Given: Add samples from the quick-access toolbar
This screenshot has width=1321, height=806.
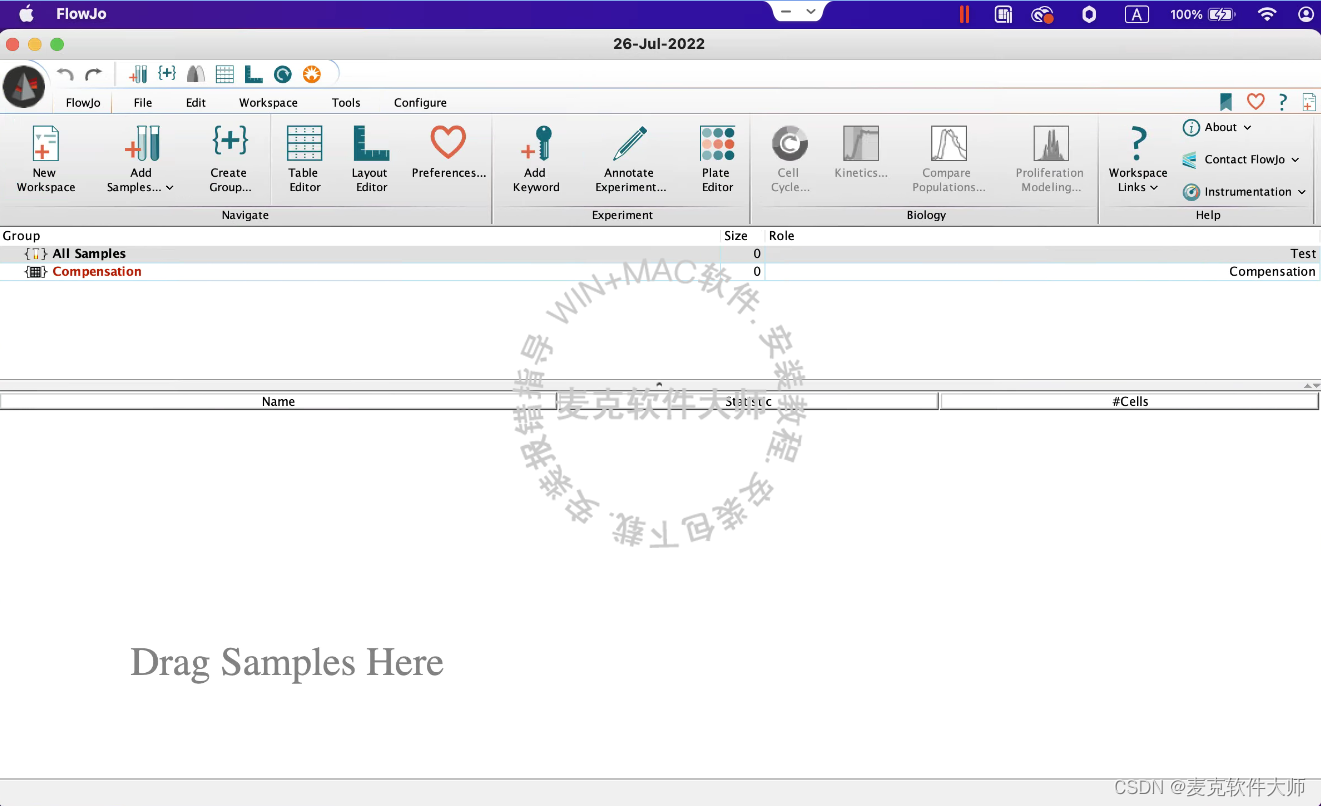Looking at the screenshot, I should pyautogui.click(x=139, y=74).
